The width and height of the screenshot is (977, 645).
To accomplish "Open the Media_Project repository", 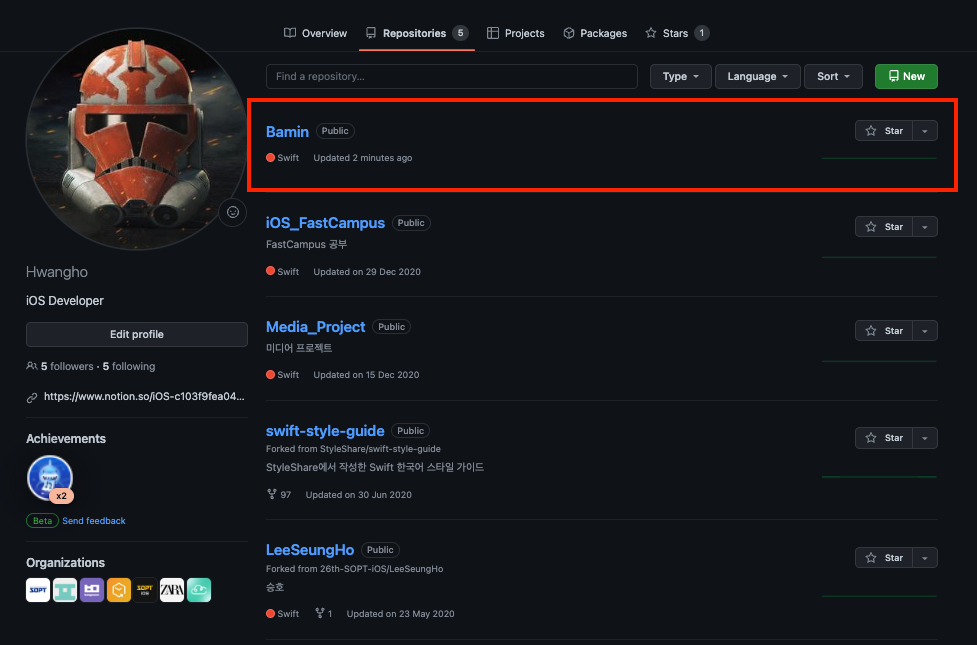I will [x=315, y=327].
